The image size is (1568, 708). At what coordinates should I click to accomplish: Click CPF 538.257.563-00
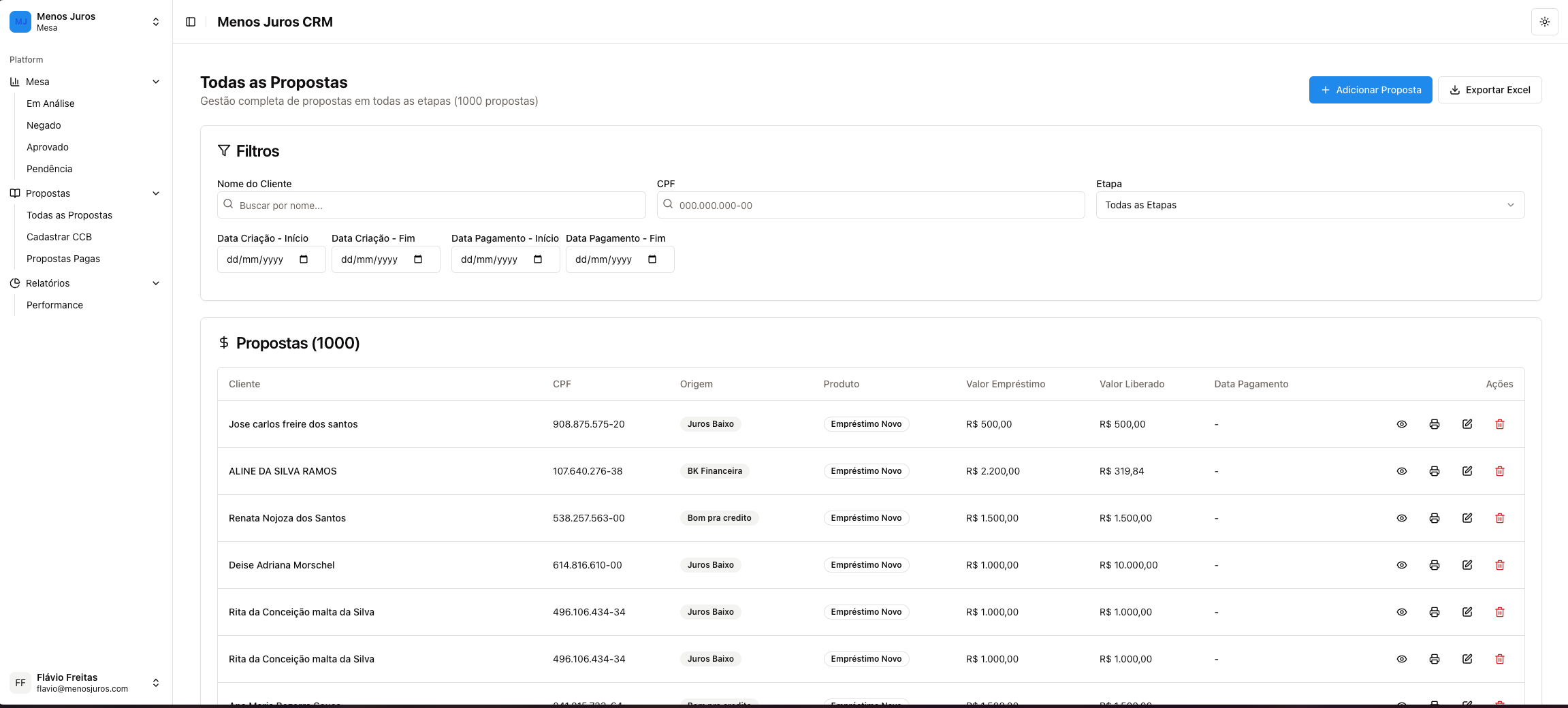point(589,518)
